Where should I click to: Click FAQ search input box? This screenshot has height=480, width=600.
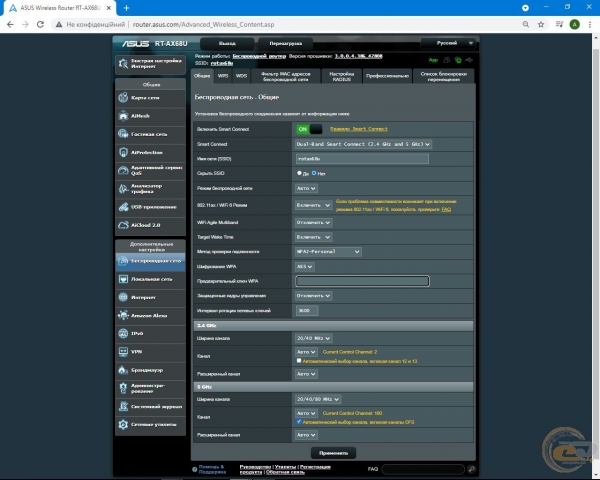[423, 469]
